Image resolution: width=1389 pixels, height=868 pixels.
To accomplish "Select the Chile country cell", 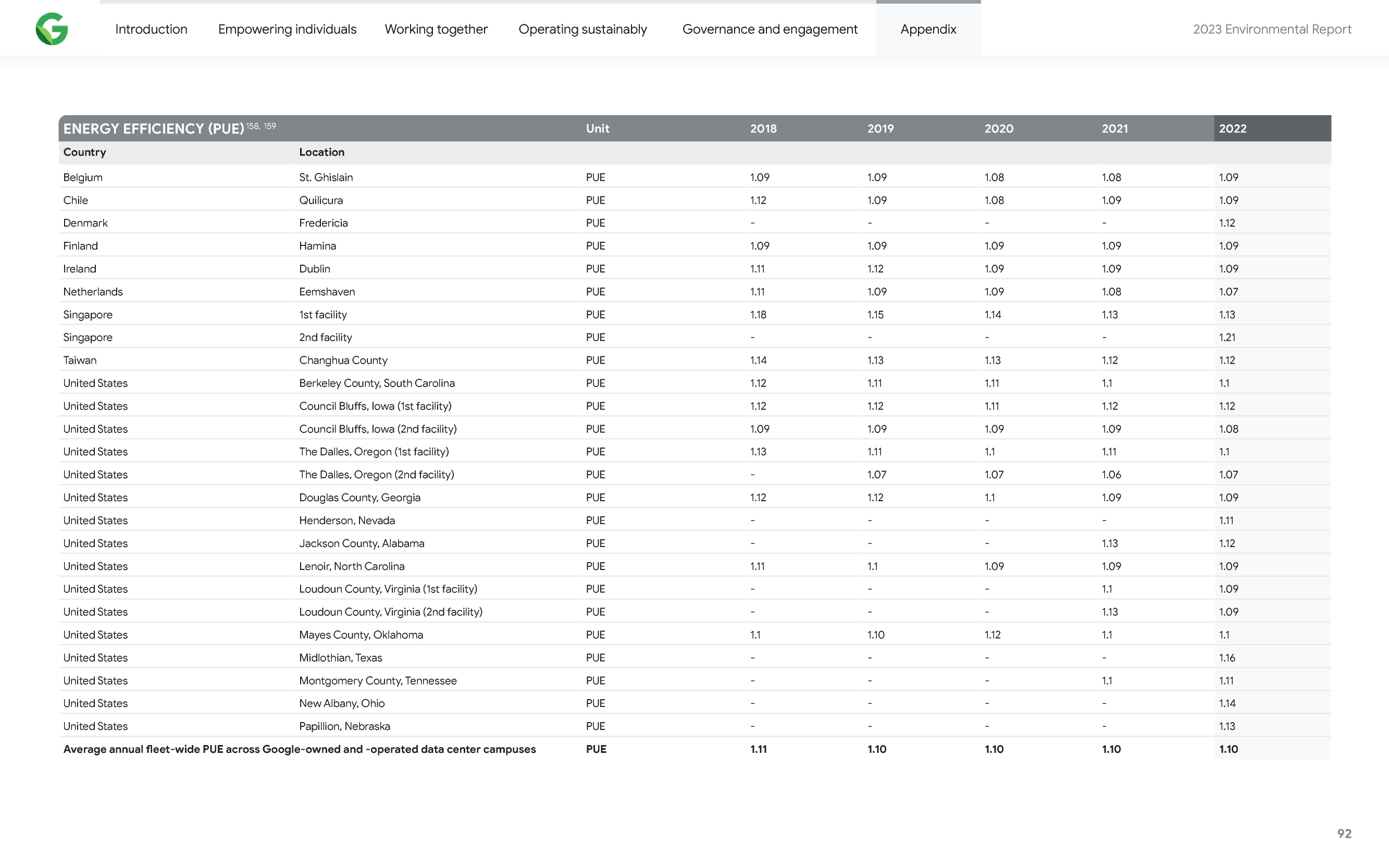I will tap(75, 201).
